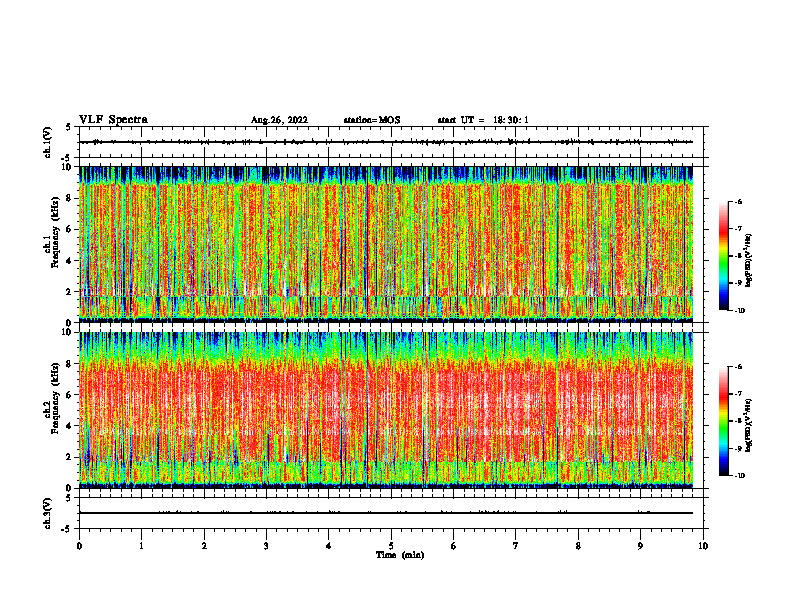
Task: Select the date text "Aug.26, 2022"
Action: pyautogui.click(x=279, y=120)
